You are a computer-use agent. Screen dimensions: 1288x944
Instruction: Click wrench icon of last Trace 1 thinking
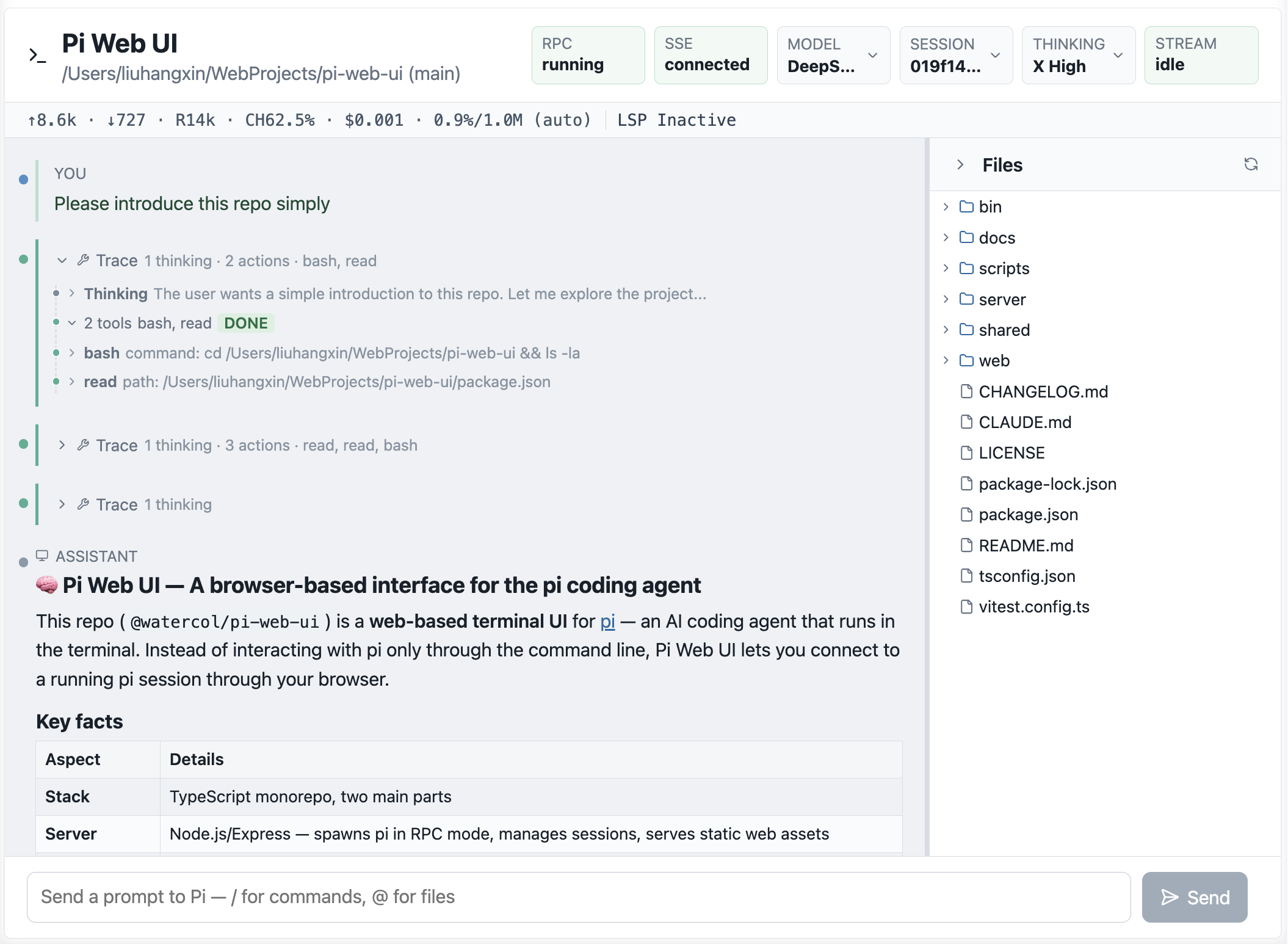pyautogui.click(x=83, y=504)
